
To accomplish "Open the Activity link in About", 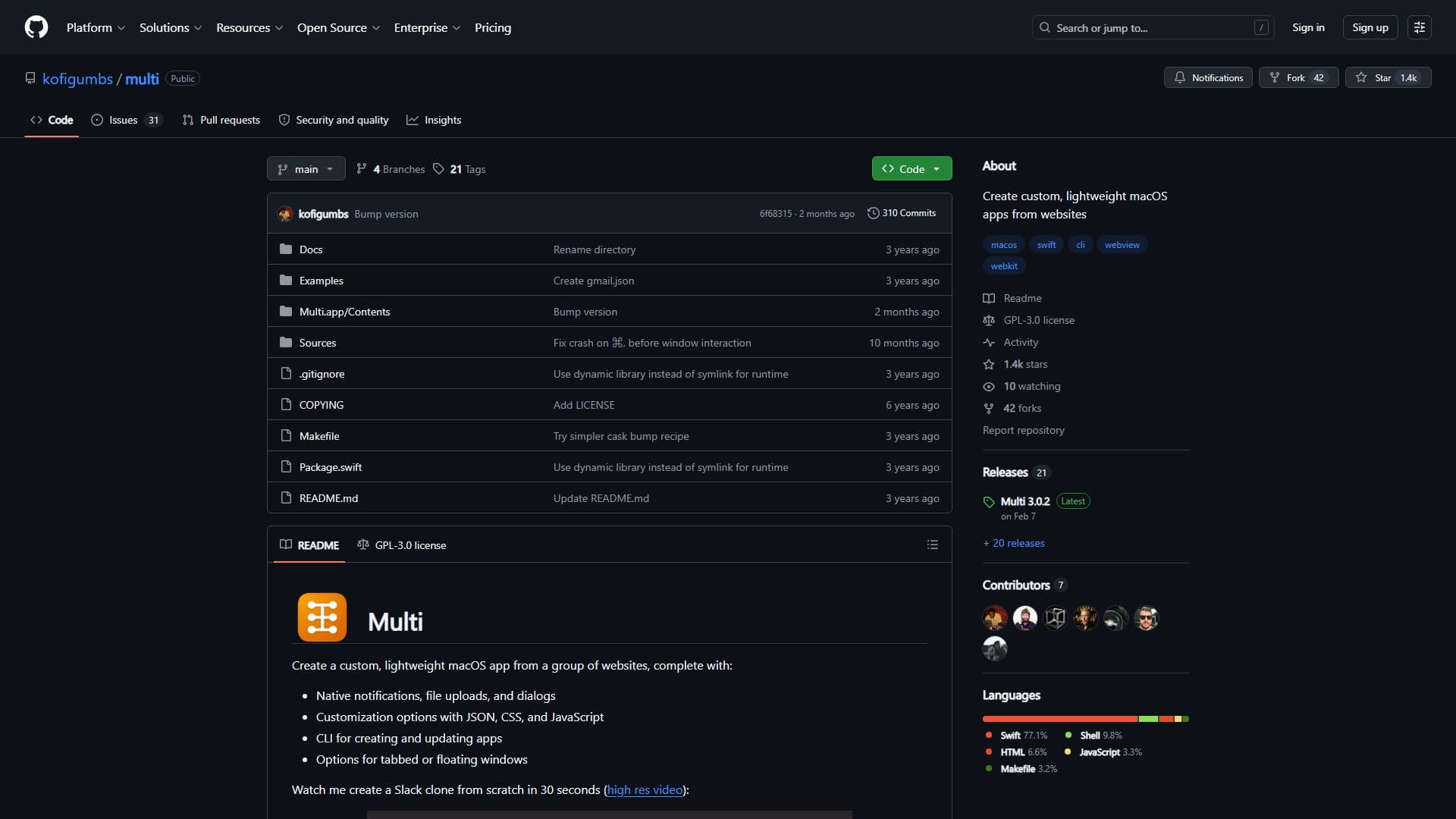I will tap(1021, 342).
